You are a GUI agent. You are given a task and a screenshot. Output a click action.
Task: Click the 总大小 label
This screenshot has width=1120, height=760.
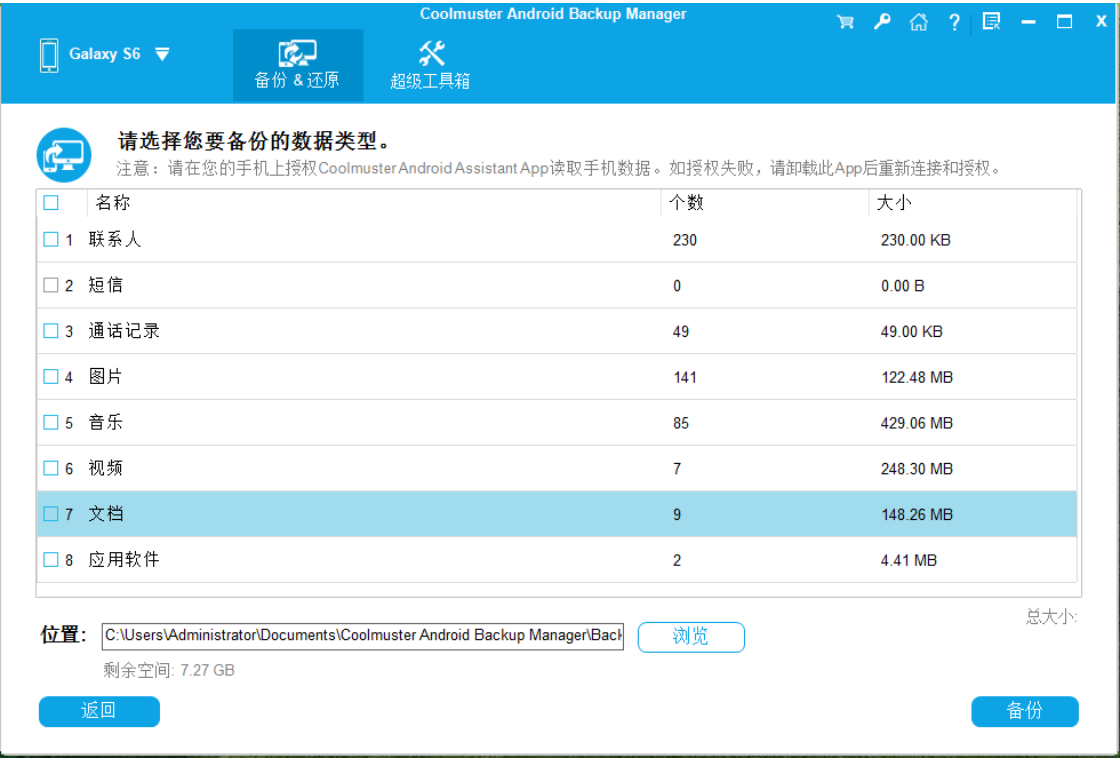[1051, 616]
